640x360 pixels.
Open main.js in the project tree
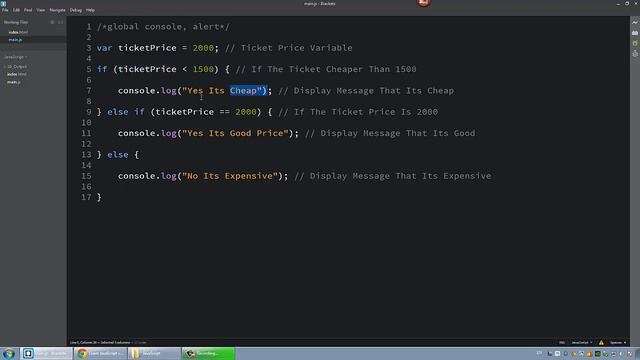pyautogui.click(x=13, y=82)
